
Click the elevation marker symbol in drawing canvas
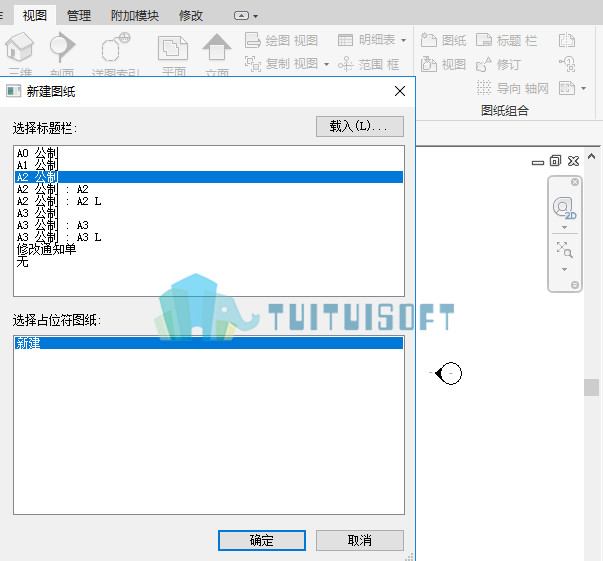click(448, 373)
